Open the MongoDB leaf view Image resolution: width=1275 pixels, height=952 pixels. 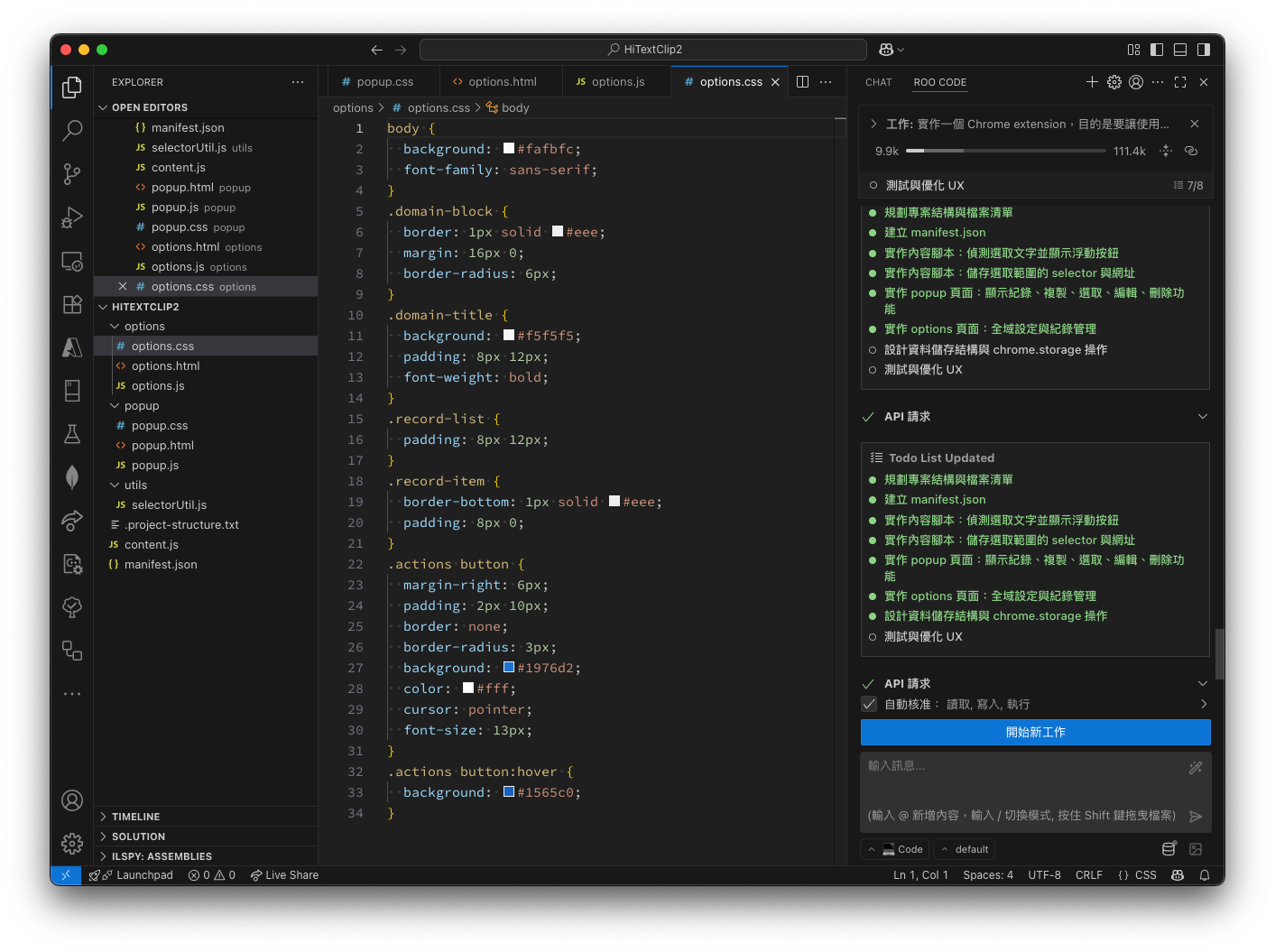coord(72,477)
